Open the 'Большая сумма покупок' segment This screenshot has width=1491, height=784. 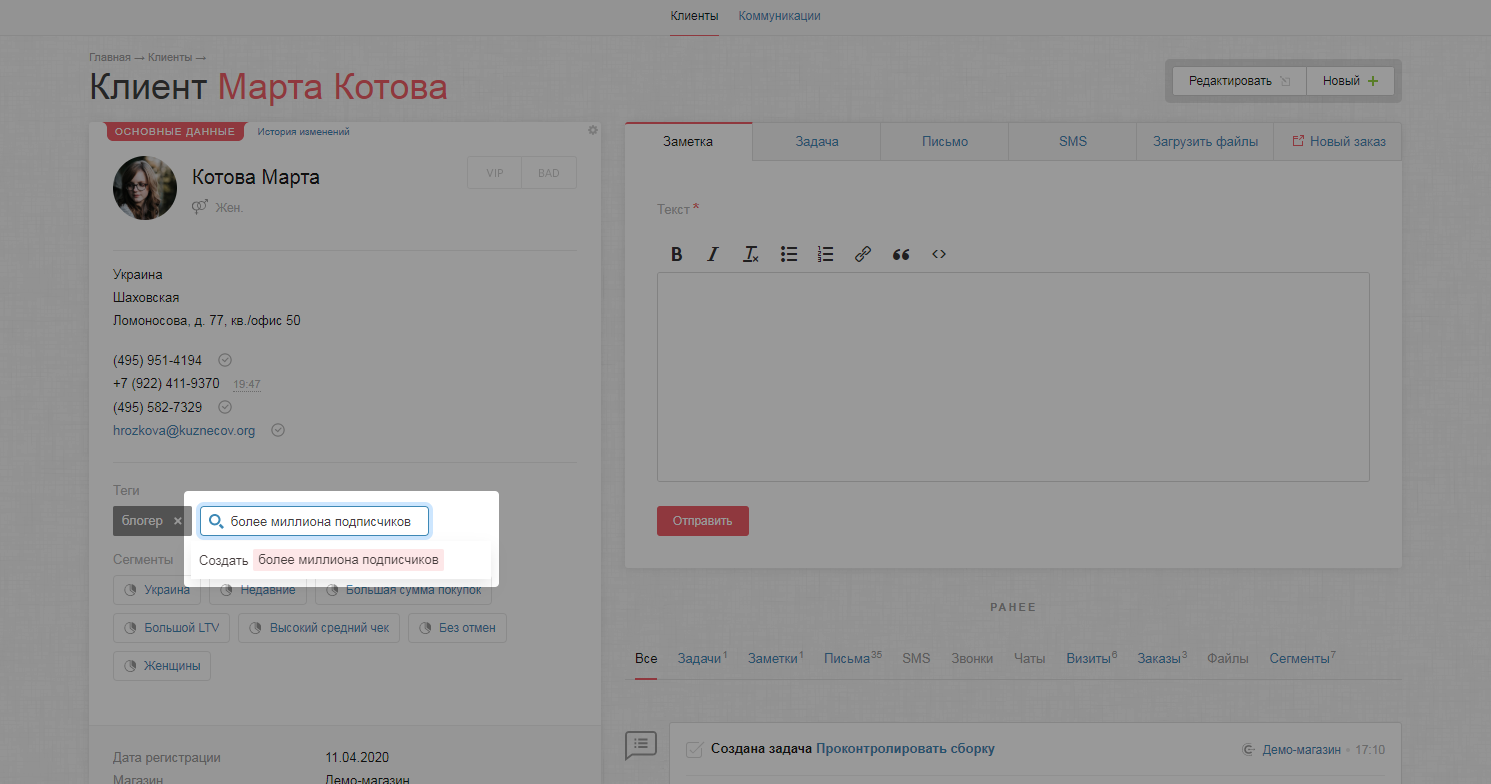point(403,590)
